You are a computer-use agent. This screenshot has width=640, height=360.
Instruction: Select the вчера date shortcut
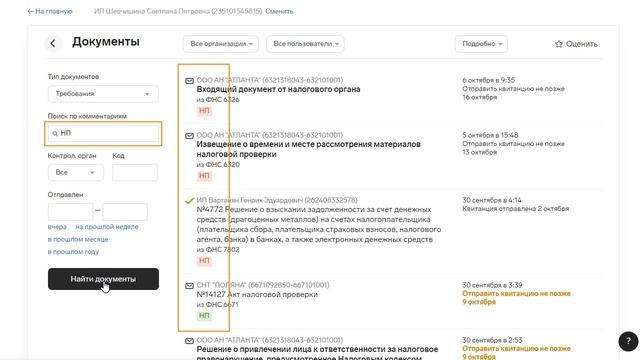(x=57, y=227)
